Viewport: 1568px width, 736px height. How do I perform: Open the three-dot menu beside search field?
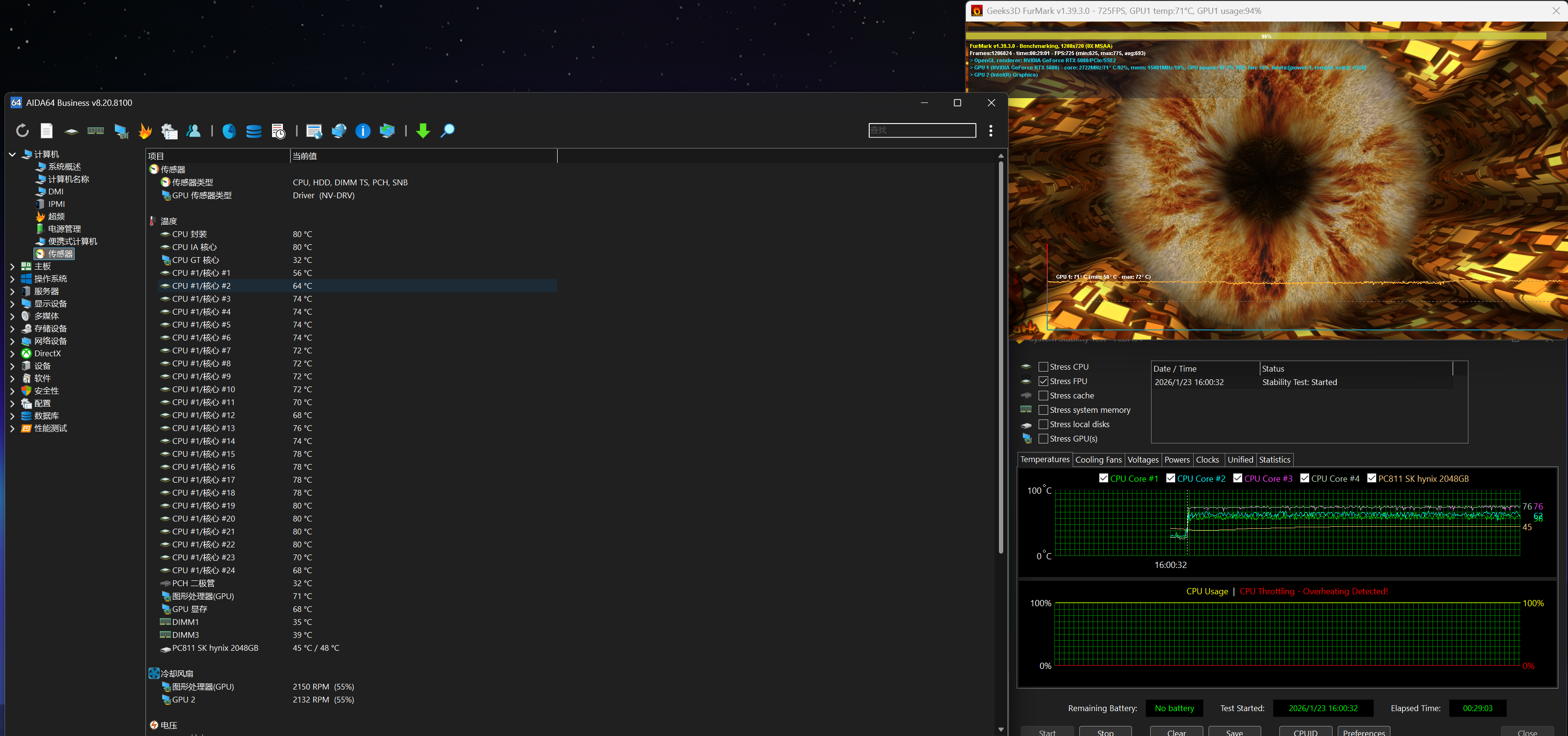click(991, 130)
